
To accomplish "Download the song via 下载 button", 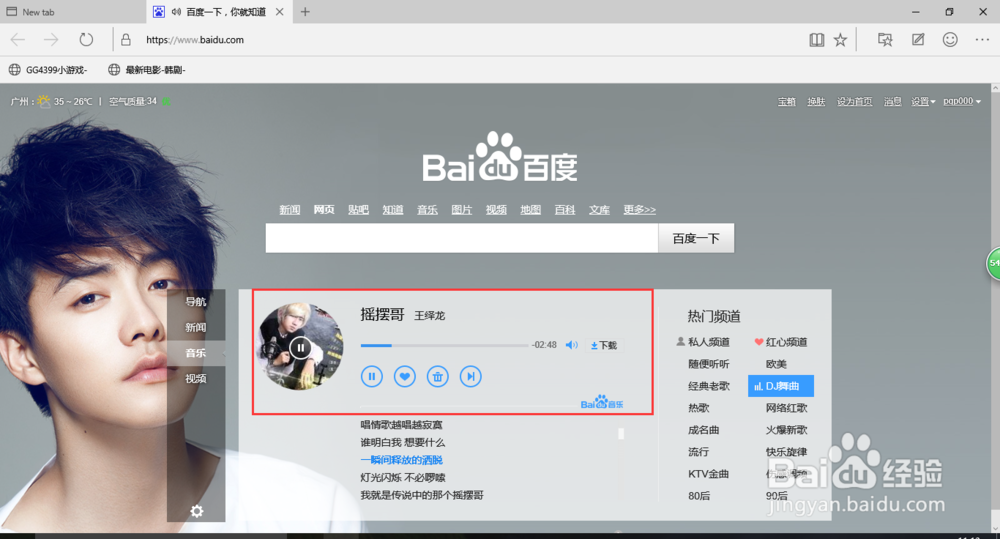I will click(603, 345).
